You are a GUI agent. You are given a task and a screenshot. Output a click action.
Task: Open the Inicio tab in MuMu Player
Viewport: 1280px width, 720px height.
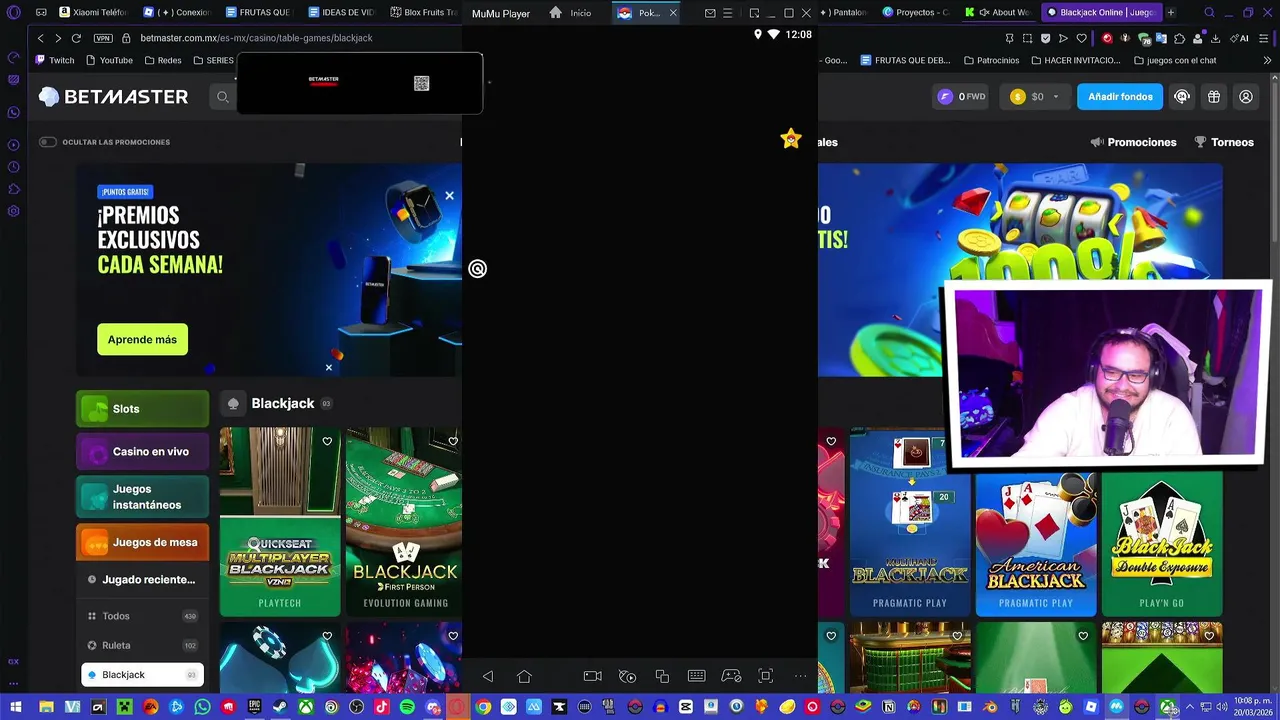tap(571, 13)
